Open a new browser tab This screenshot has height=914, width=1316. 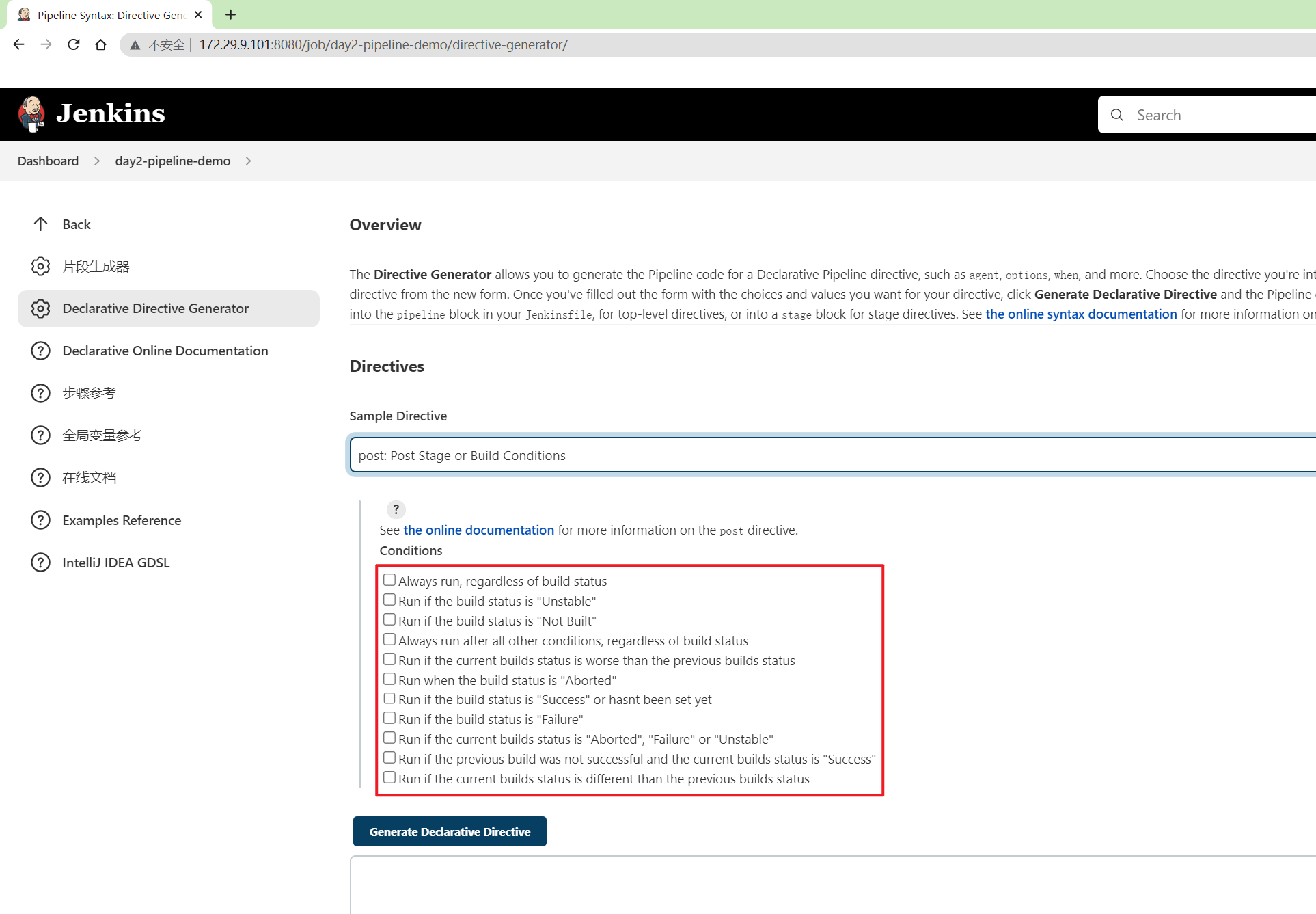pos(230,14)
